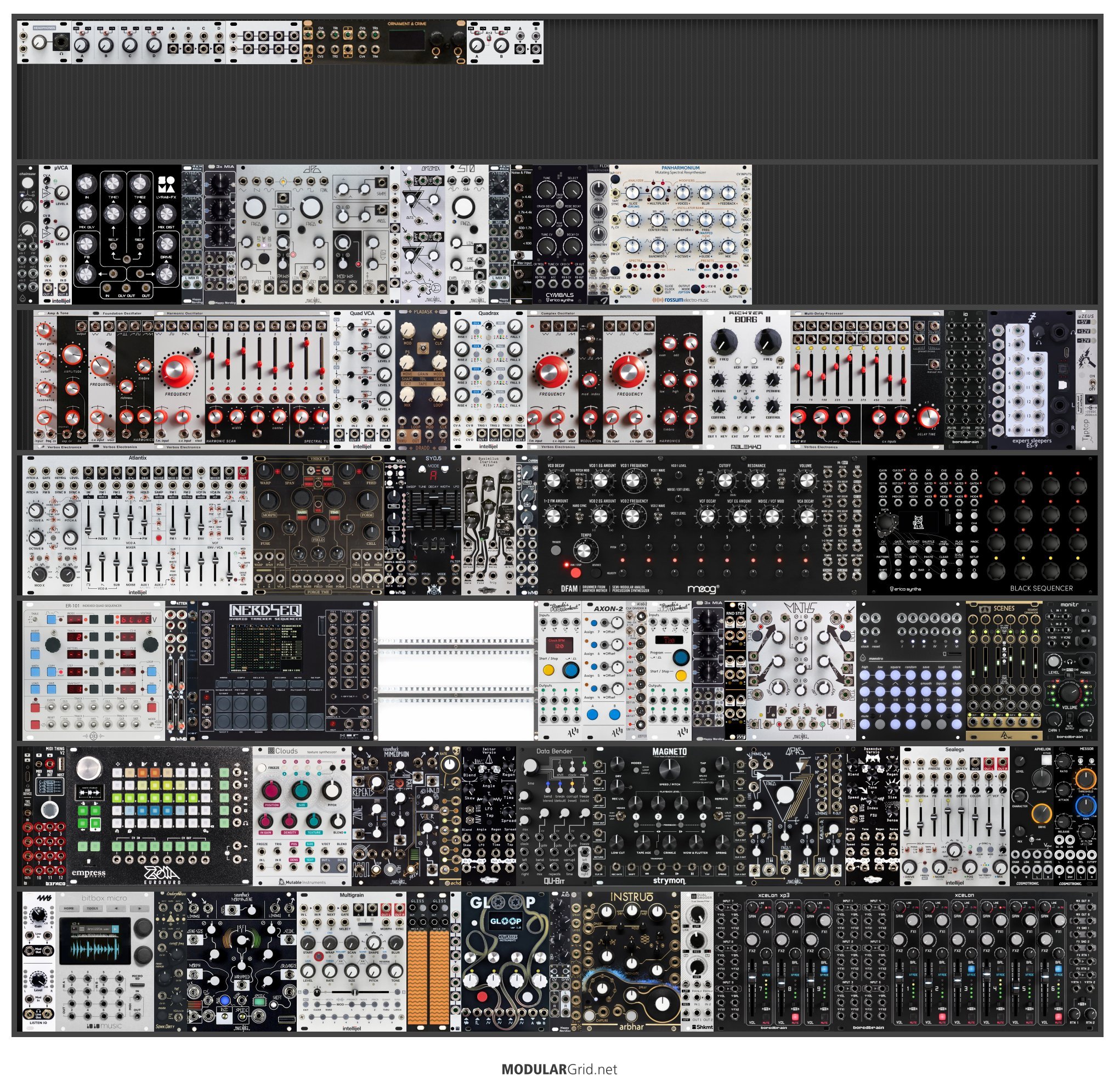Open the Forge TME module
The width and height of the screenshot is (1120, 1081).
coord(319,525)
